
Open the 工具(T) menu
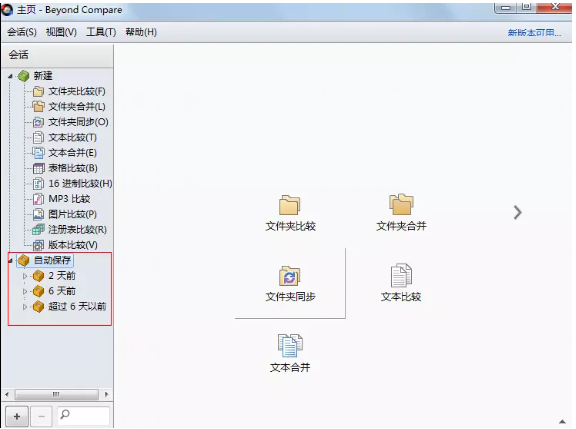(101, 32)
